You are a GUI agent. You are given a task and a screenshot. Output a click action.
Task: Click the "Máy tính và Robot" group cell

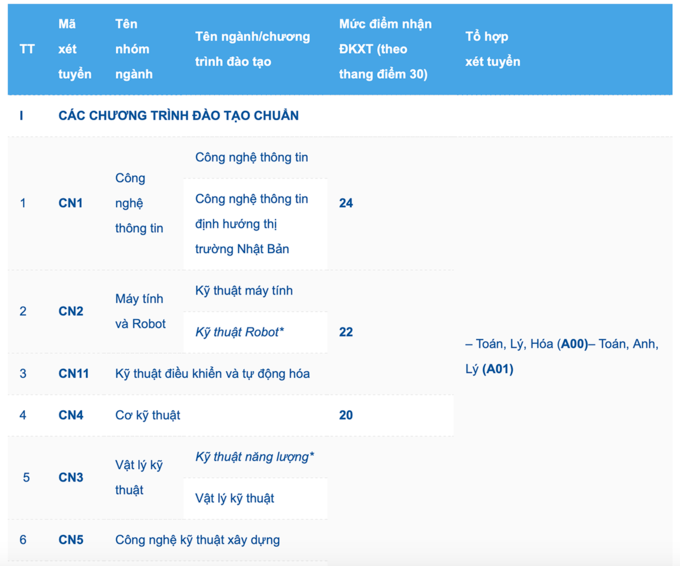140,311
